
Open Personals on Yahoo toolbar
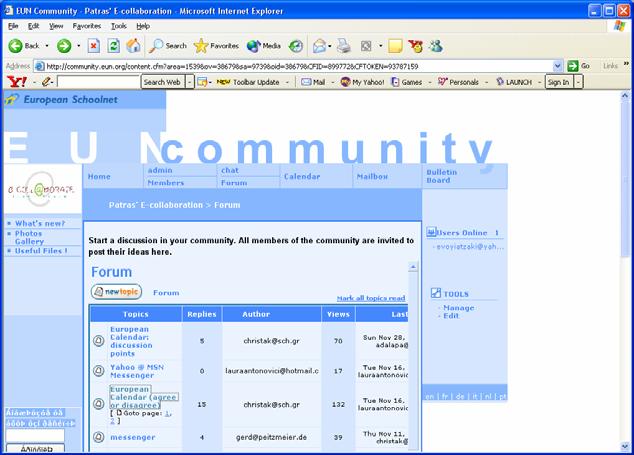point(458,82)
